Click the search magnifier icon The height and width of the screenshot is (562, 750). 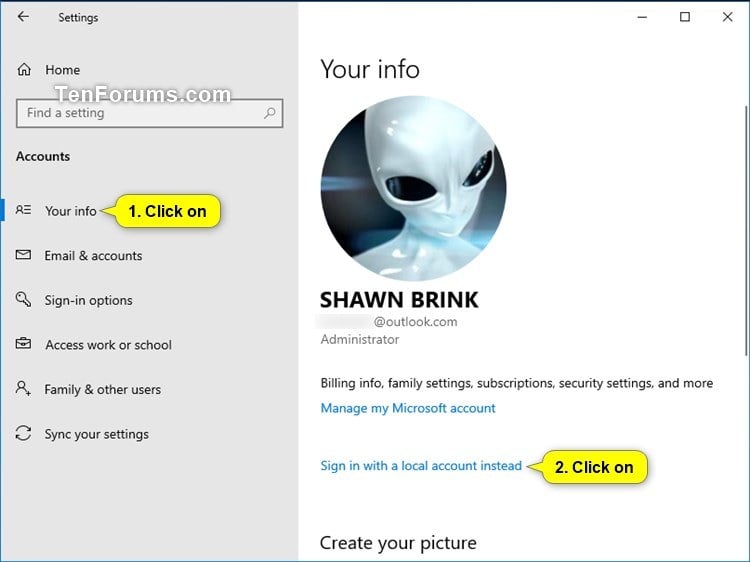click(x=270, y=113)
